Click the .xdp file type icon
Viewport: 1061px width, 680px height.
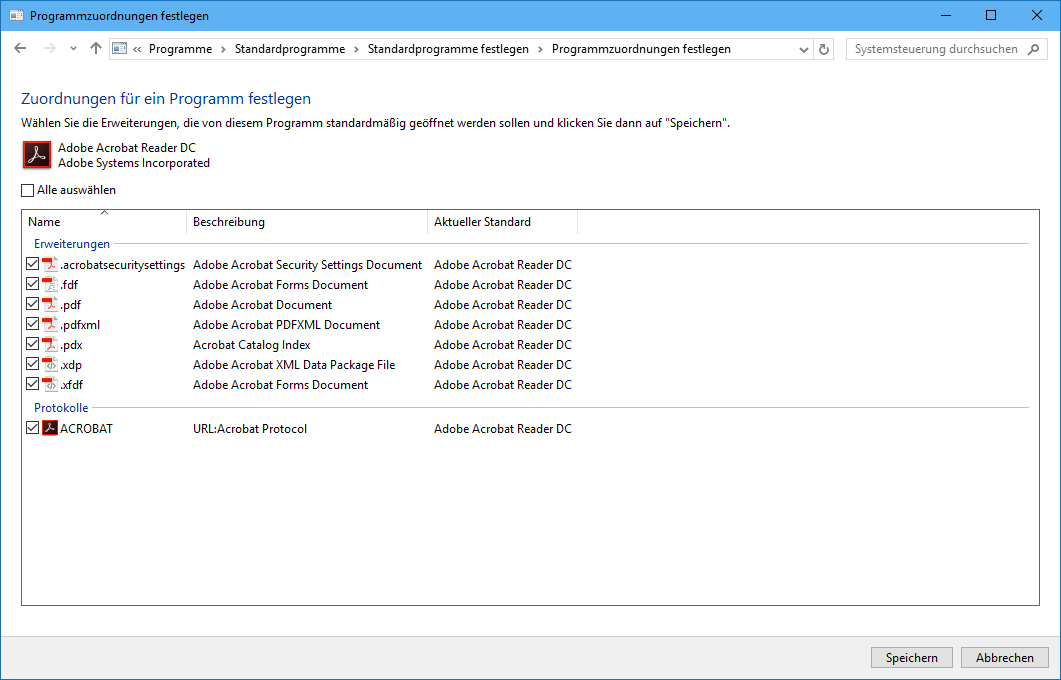click(x=50, y=364)
